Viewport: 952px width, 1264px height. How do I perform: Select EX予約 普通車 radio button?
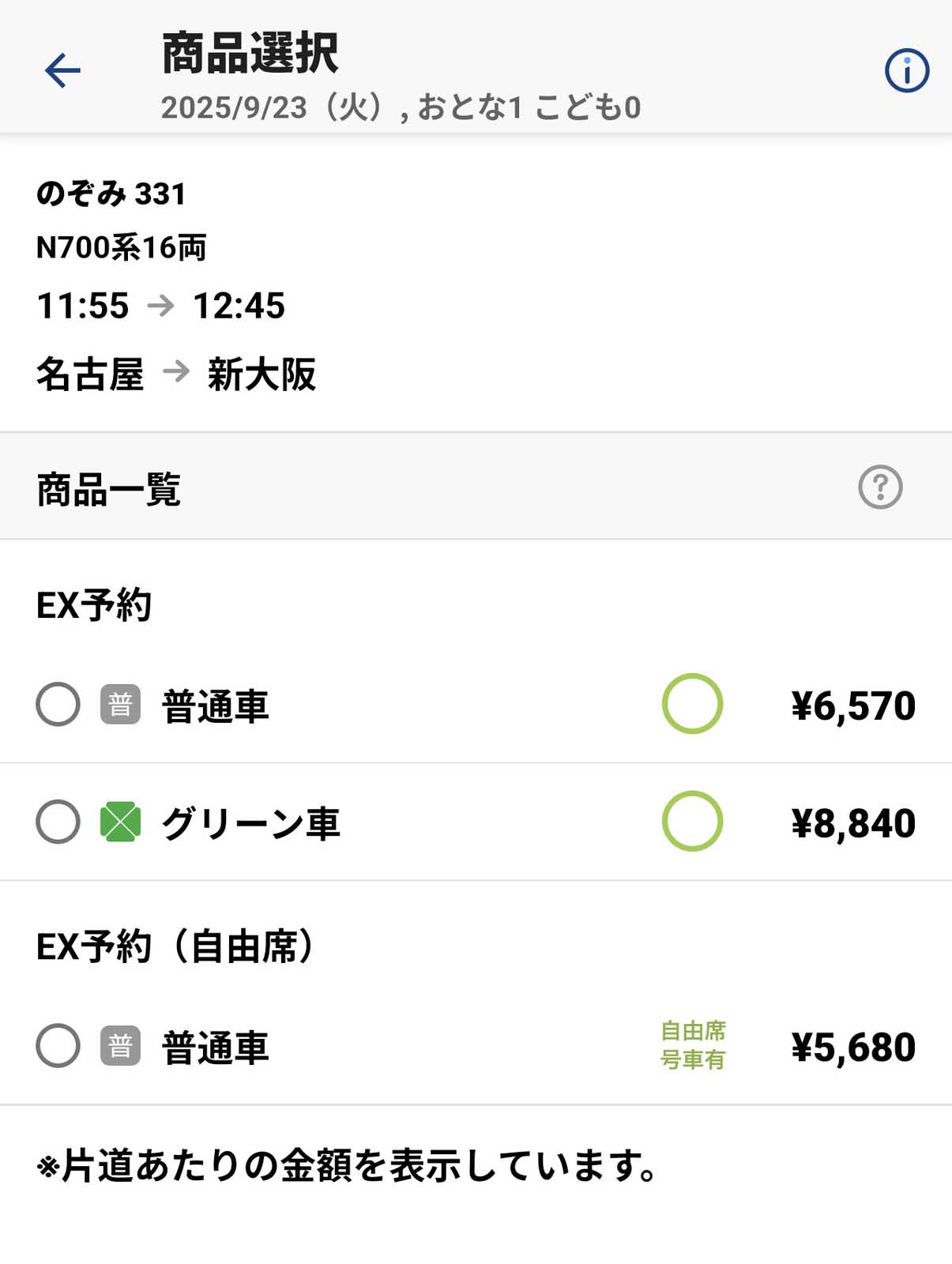58,705
